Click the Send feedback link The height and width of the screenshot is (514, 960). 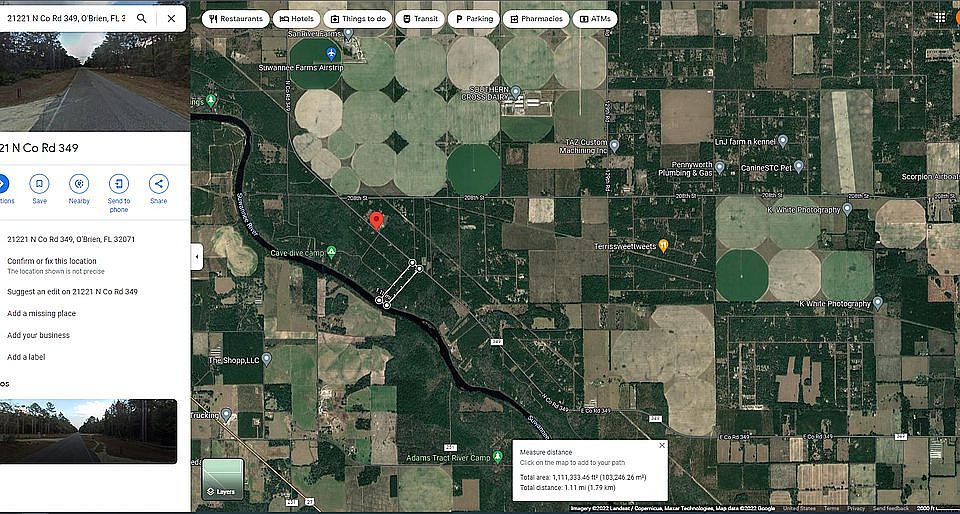[891, 508]
